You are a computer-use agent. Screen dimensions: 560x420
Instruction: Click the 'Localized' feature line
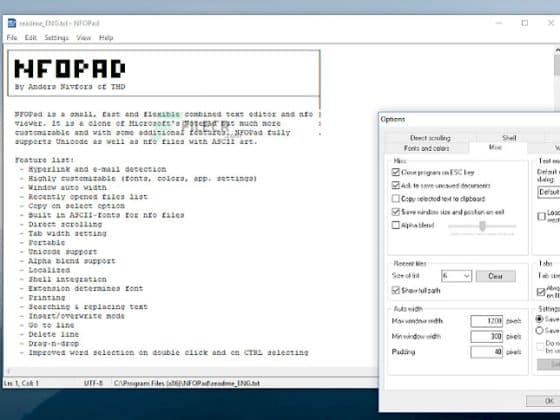pos(49,270)
